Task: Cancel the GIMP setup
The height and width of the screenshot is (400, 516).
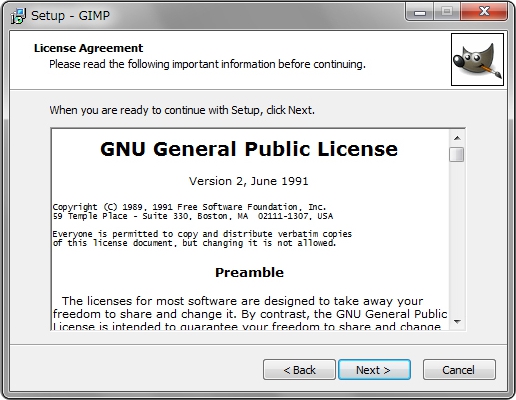Action: point(459,370)
